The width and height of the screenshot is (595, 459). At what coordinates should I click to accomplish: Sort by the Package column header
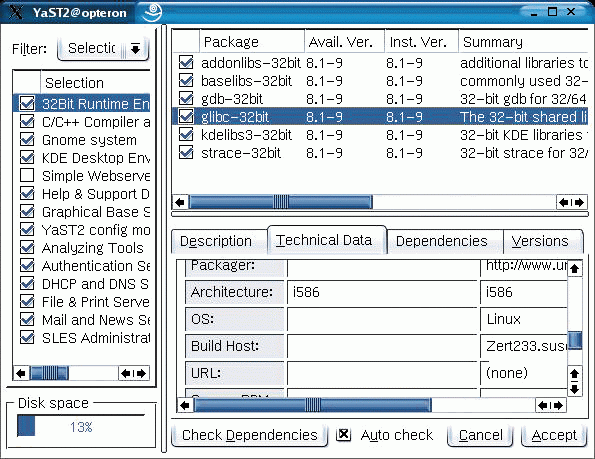pos(252,42)
